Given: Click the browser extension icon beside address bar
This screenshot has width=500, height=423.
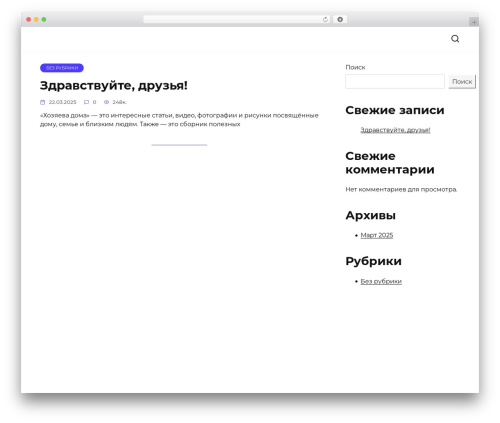Looking at the screenshot, I should click(340, 19).
